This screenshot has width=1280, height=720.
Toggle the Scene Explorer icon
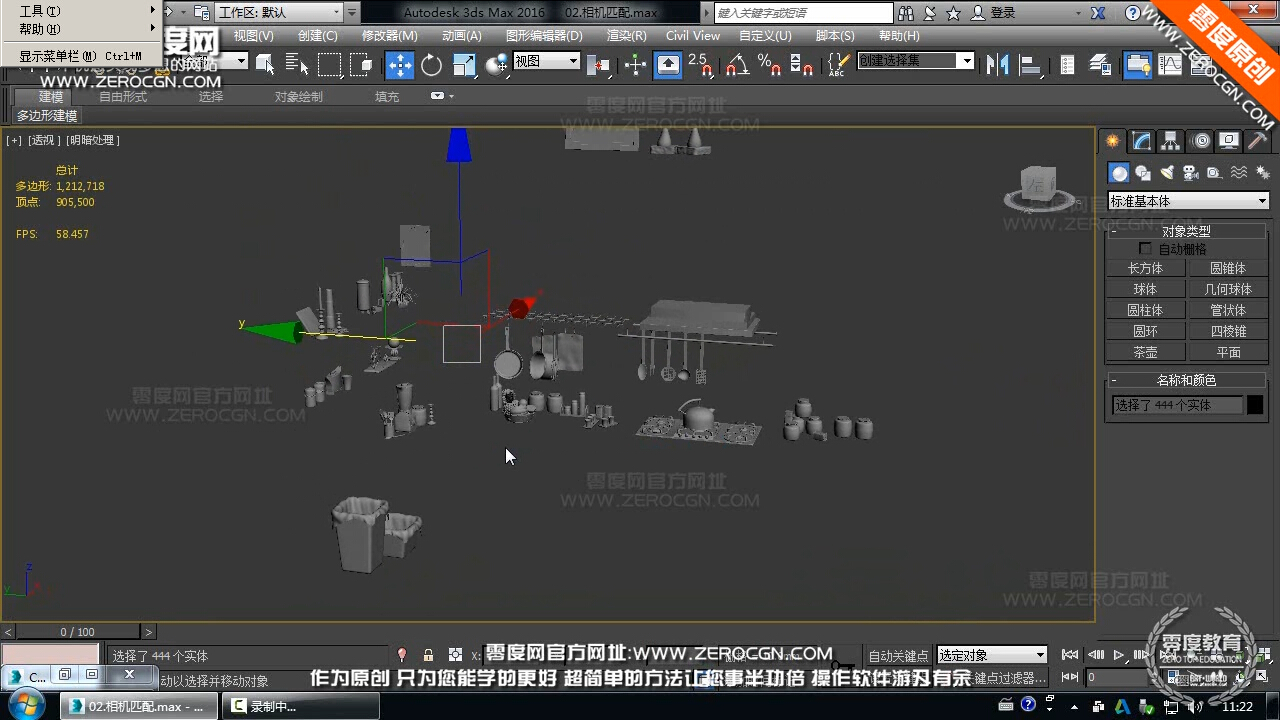1067,65
